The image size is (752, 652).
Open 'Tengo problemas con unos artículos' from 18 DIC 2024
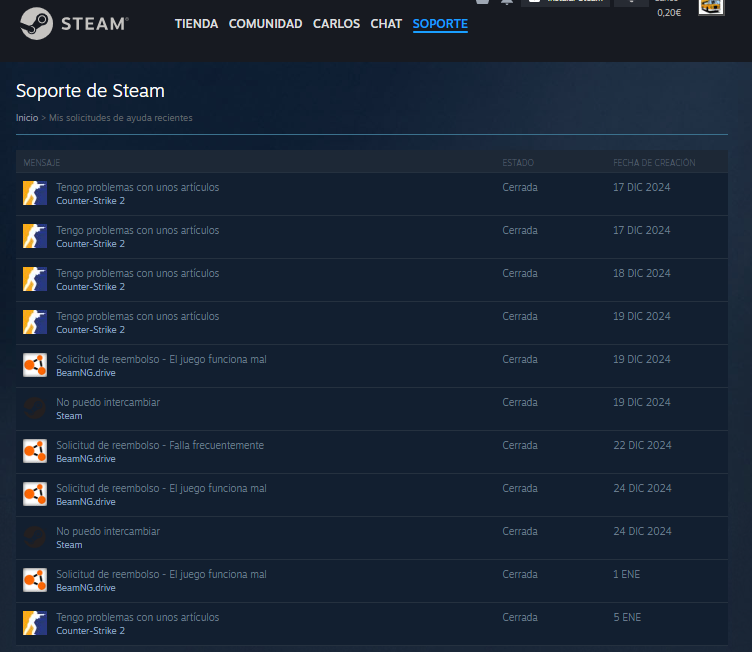[x=138, y=273]
